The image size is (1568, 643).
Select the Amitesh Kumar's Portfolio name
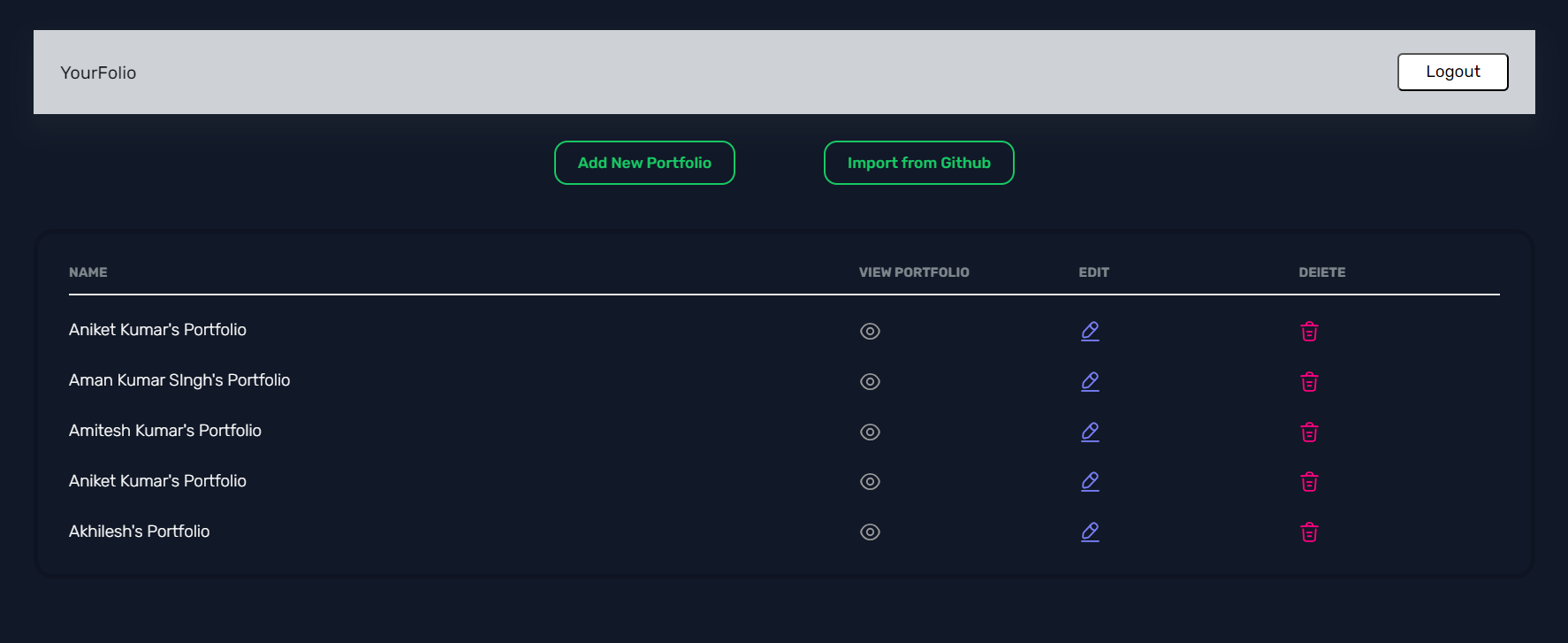(x=165, y=430)
